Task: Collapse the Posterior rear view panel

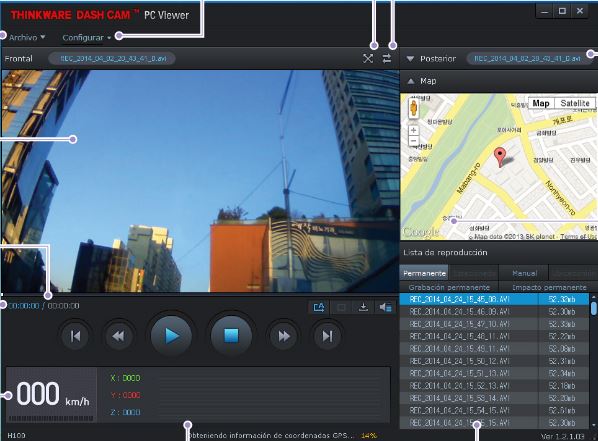Action: coord(410,59)
